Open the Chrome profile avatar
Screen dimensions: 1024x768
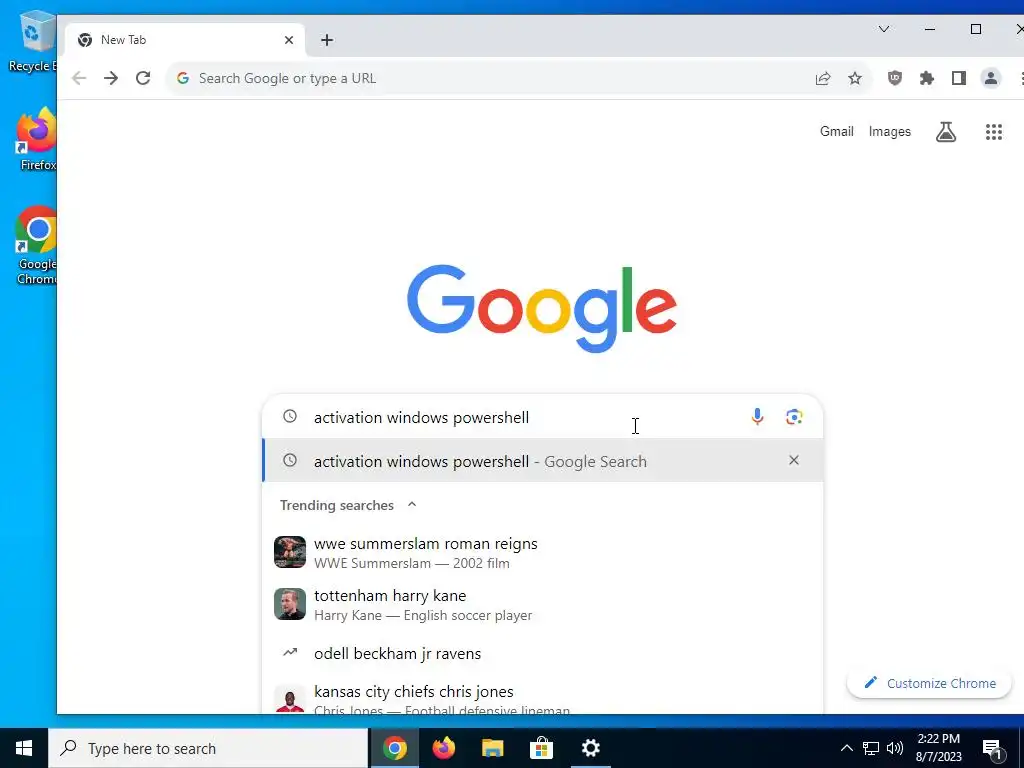991,78
